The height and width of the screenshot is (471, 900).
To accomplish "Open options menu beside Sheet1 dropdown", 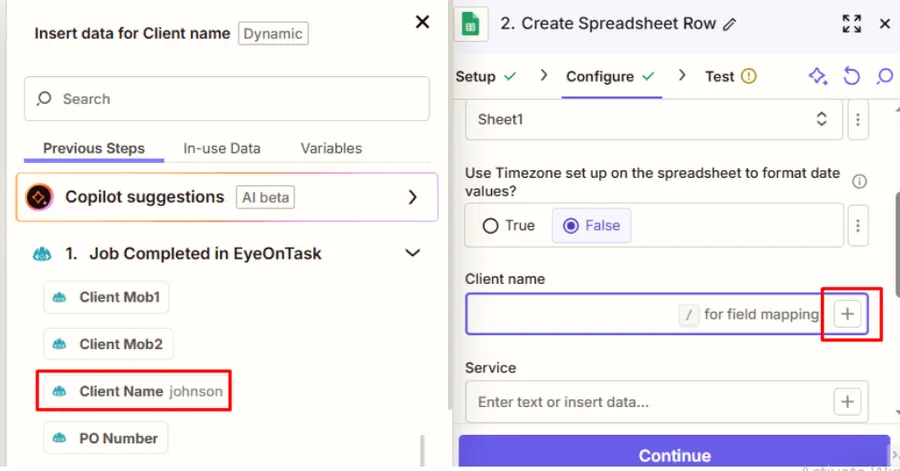I will (858, 119).
